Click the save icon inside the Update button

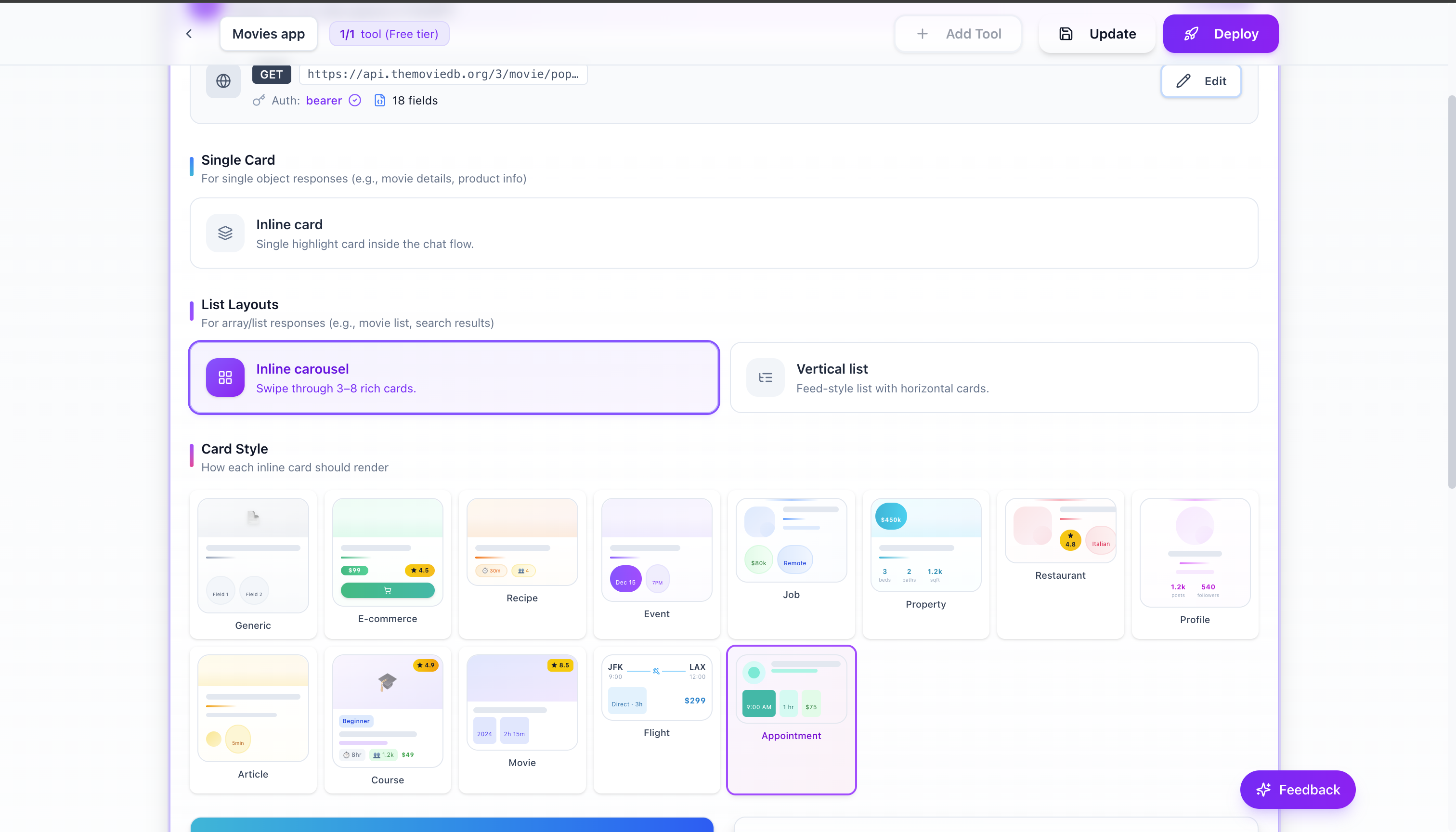(1066, 34)
